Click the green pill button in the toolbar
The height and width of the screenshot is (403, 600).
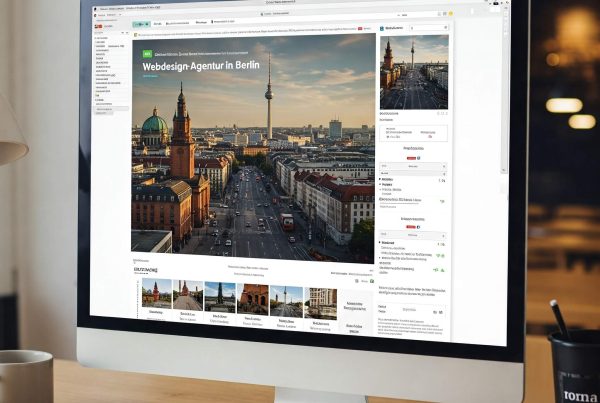click(x=141, y=24)
